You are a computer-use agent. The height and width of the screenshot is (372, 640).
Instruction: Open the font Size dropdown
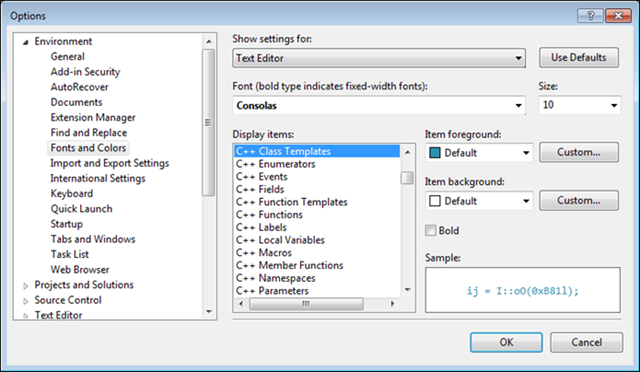point(580,105)
